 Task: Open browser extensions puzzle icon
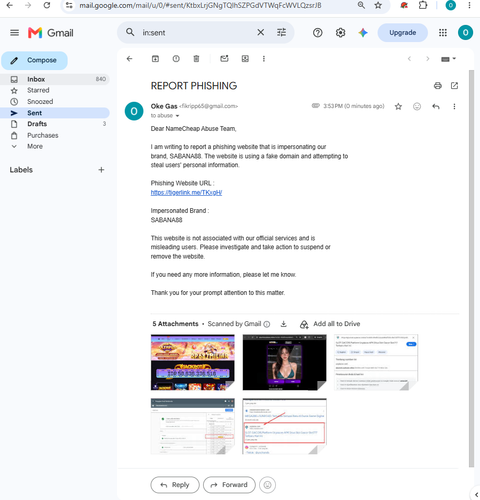point(423,5)
